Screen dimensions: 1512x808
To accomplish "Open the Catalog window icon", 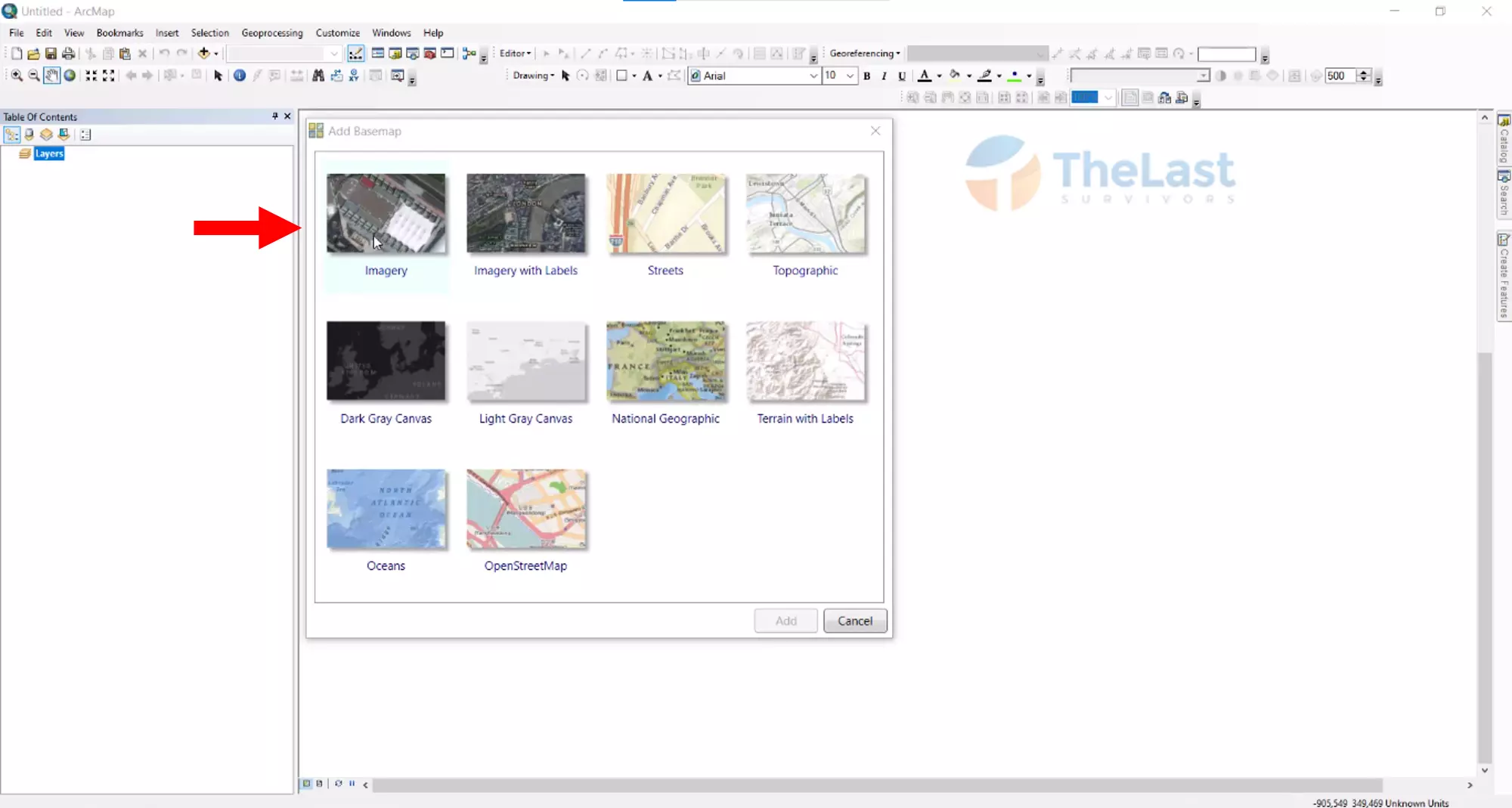I will tap(395, 54).
